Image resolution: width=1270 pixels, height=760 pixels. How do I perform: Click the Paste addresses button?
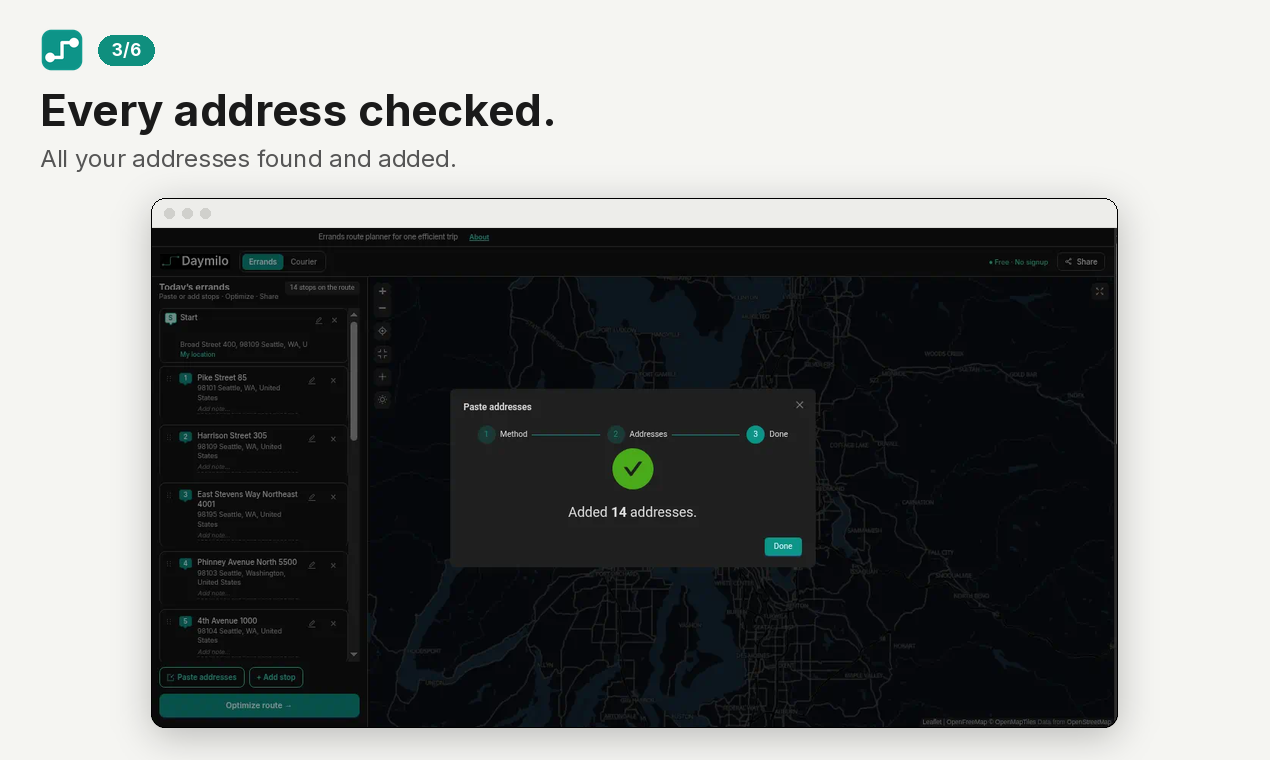(x=202, y=677)
